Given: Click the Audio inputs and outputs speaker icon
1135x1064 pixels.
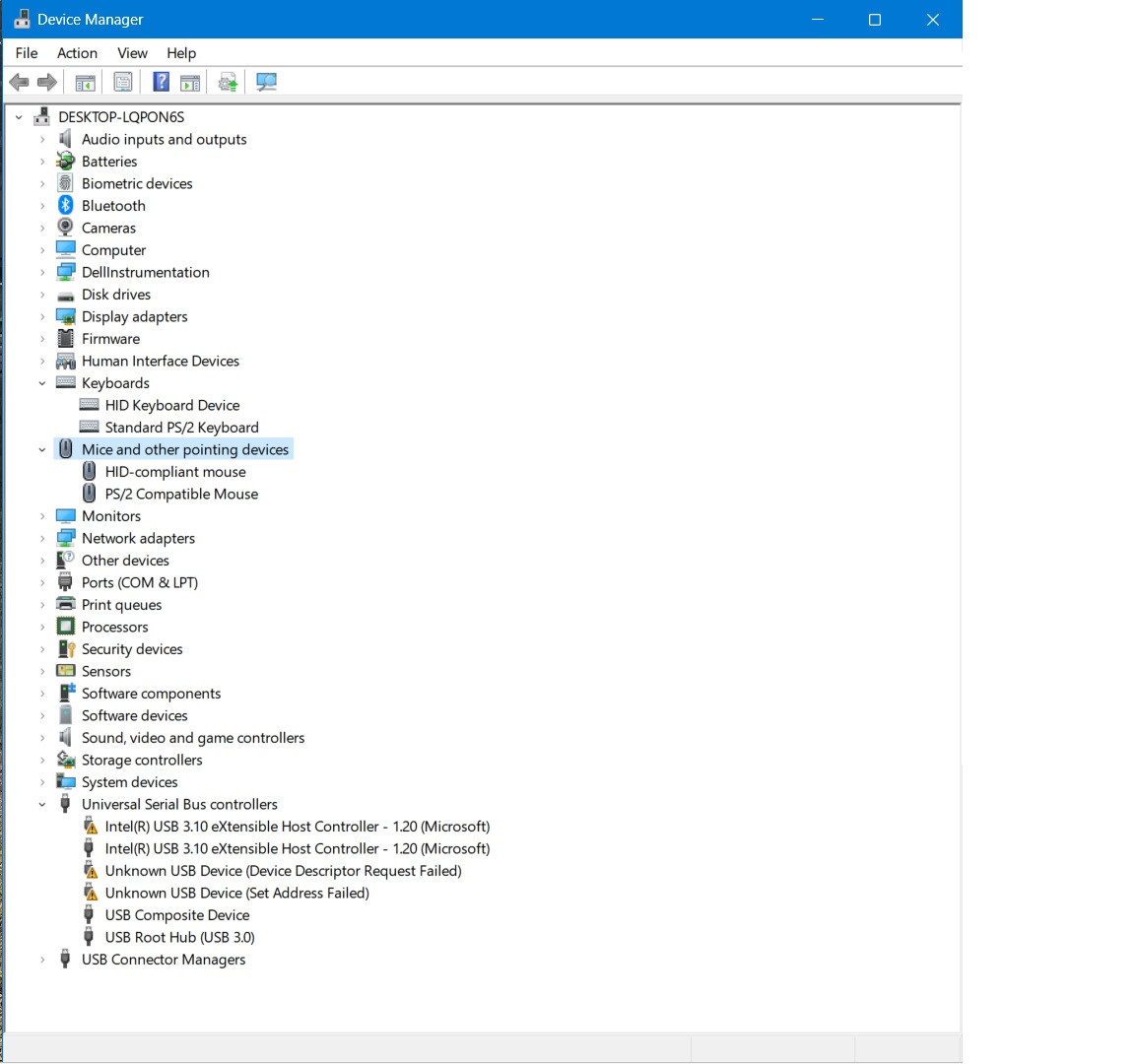Looking at the screenshot, I should (66, 139).
